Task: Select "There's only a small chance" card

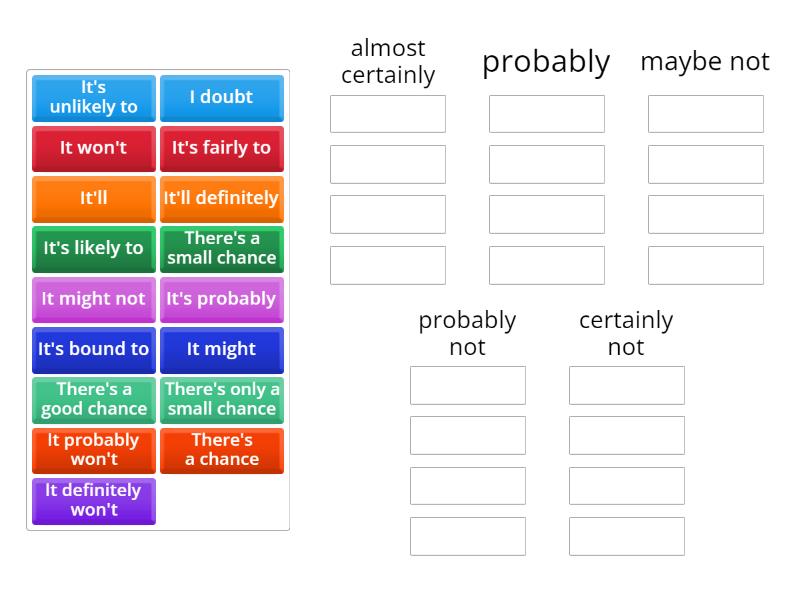Action: tap(221, 401)
